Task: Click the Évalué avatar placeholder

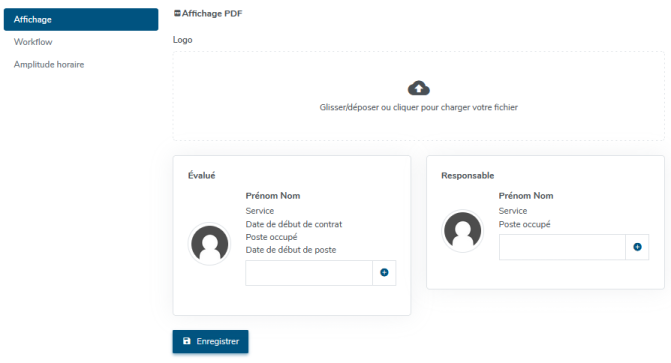Action: click(x=210, y=244)
